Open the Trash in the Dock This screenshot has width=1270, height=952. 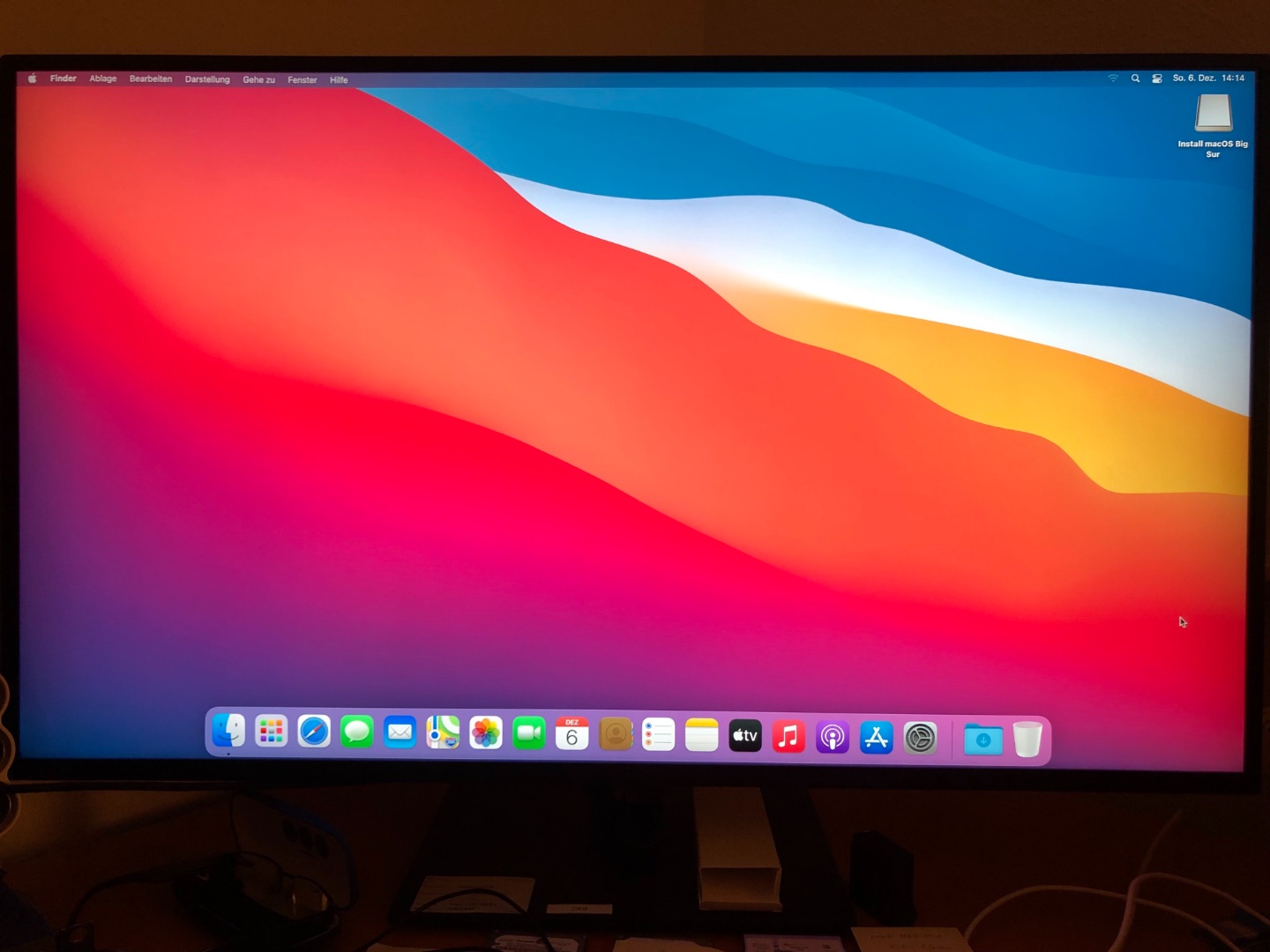click(1027, 740)
